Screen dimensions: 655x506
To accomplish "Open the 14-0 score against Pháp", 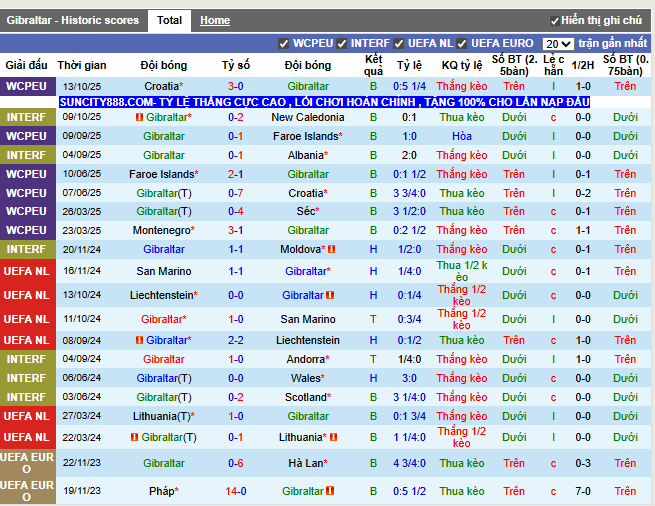I will (x=236, y=491).
